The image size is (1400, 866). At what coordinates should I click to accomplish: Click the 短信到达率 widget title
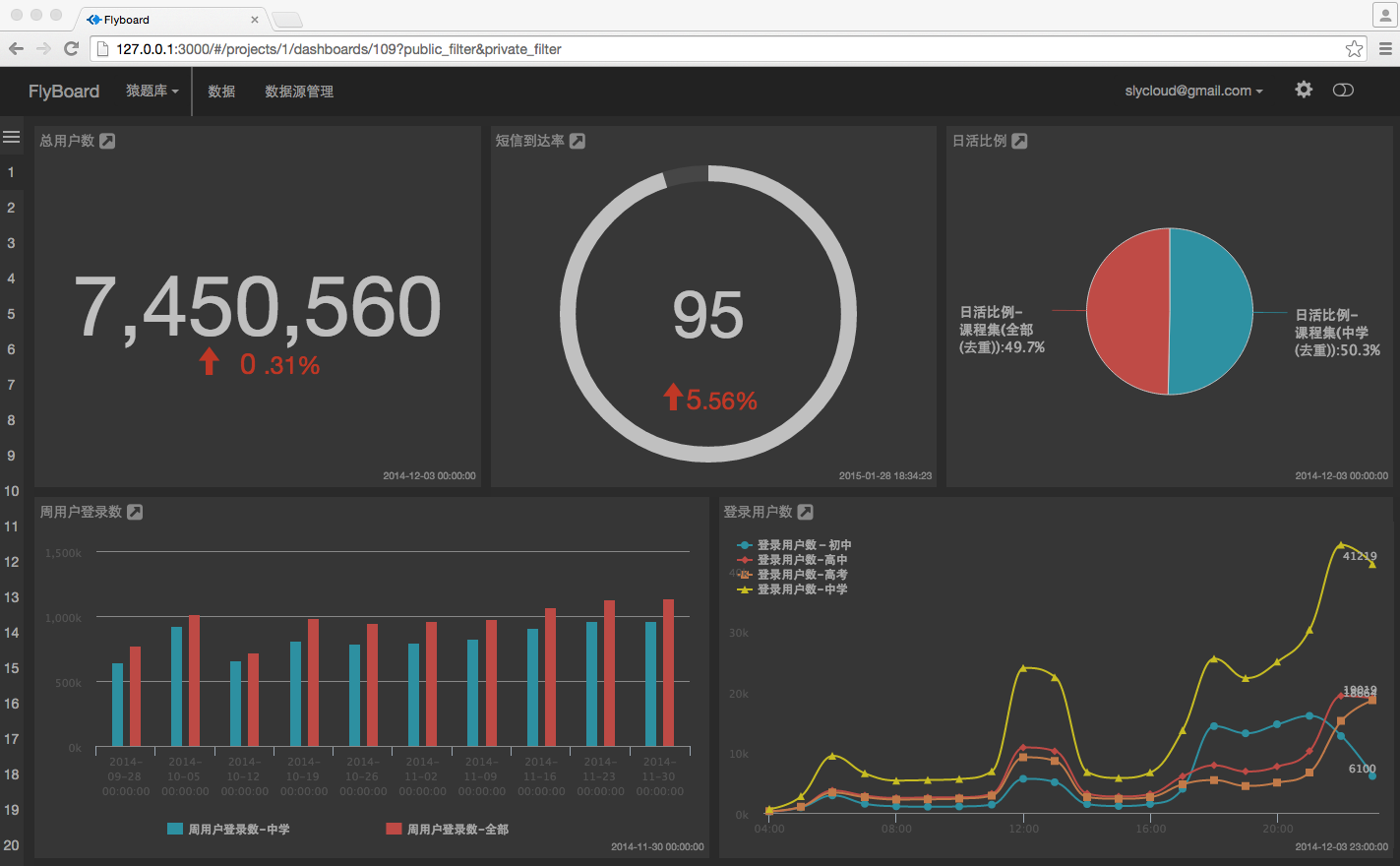530,141
